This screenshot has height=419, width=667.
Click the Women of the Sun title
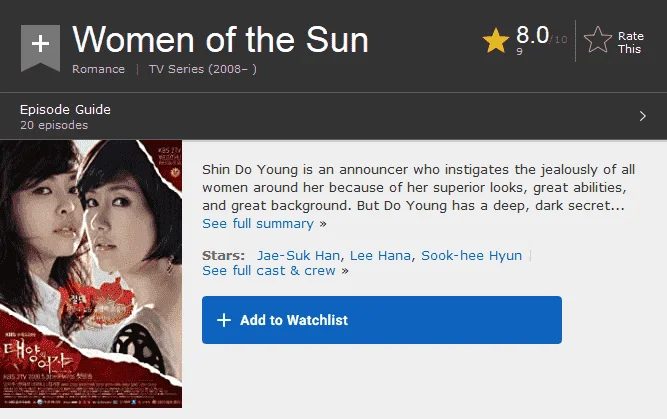tap(220, 40)
